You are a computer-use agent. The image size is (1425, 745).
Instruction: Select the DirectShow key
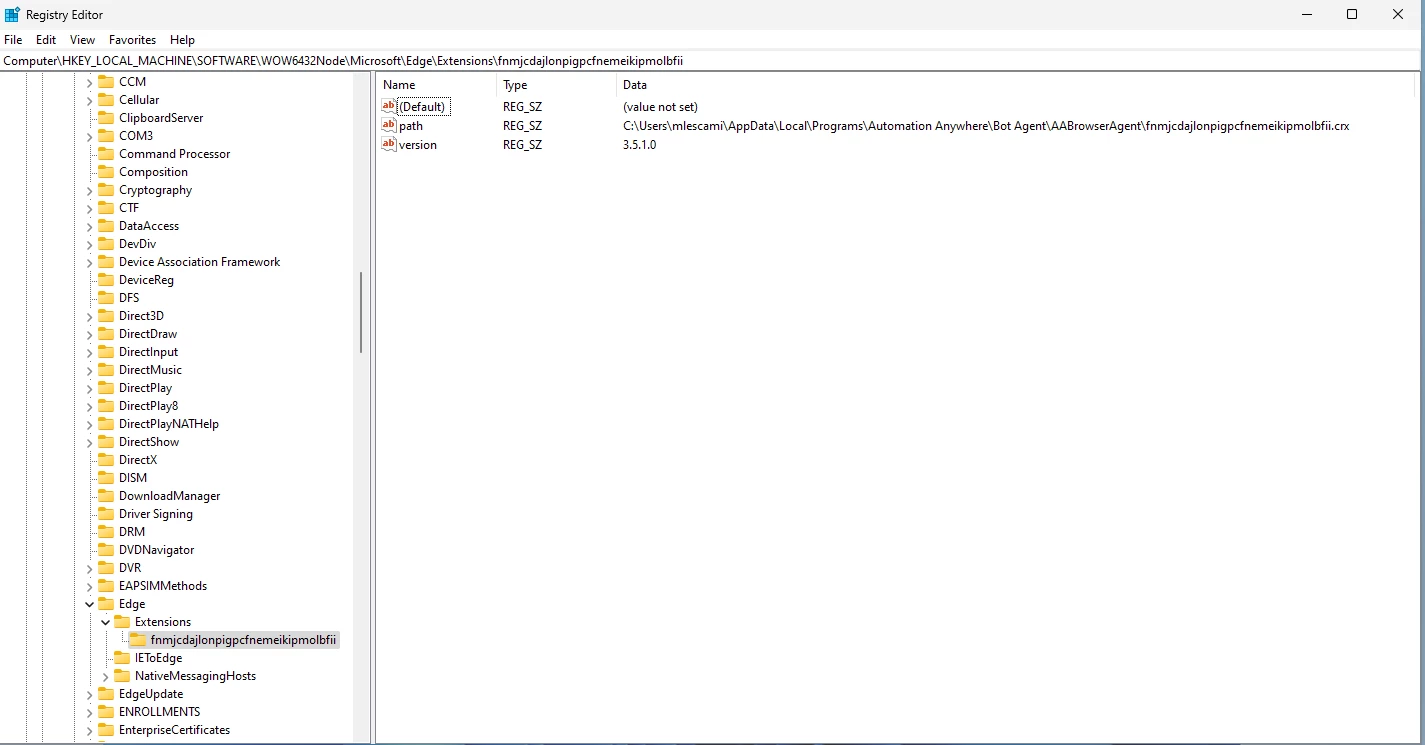pos(149,442)
